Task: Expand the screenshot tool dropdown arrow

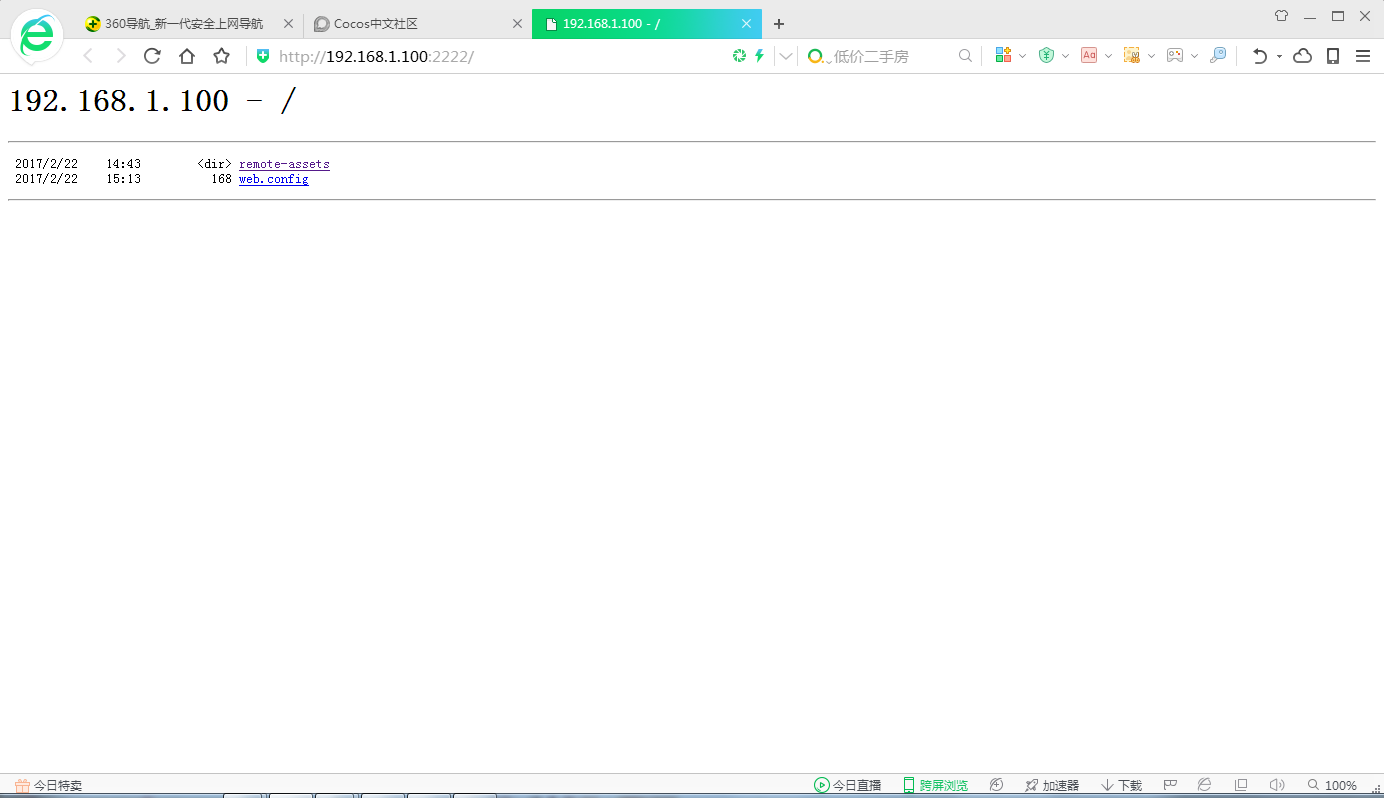Action: (x=1152, y=56)
